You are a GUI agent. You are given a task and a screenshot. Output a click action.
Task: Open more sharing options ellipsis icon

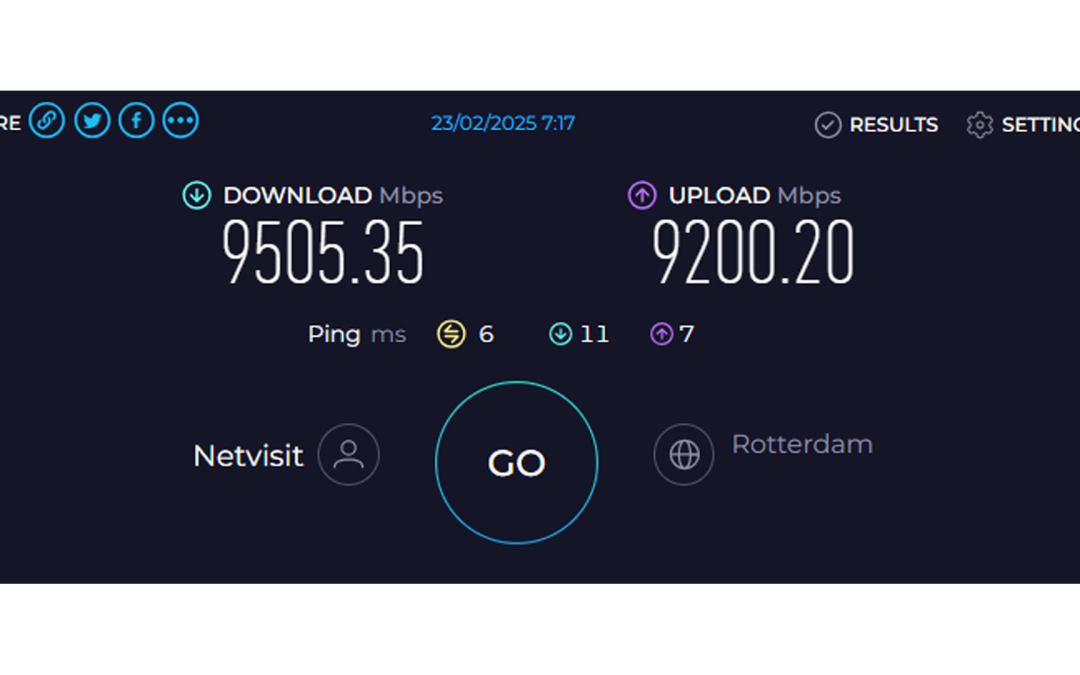click(181, 121)
